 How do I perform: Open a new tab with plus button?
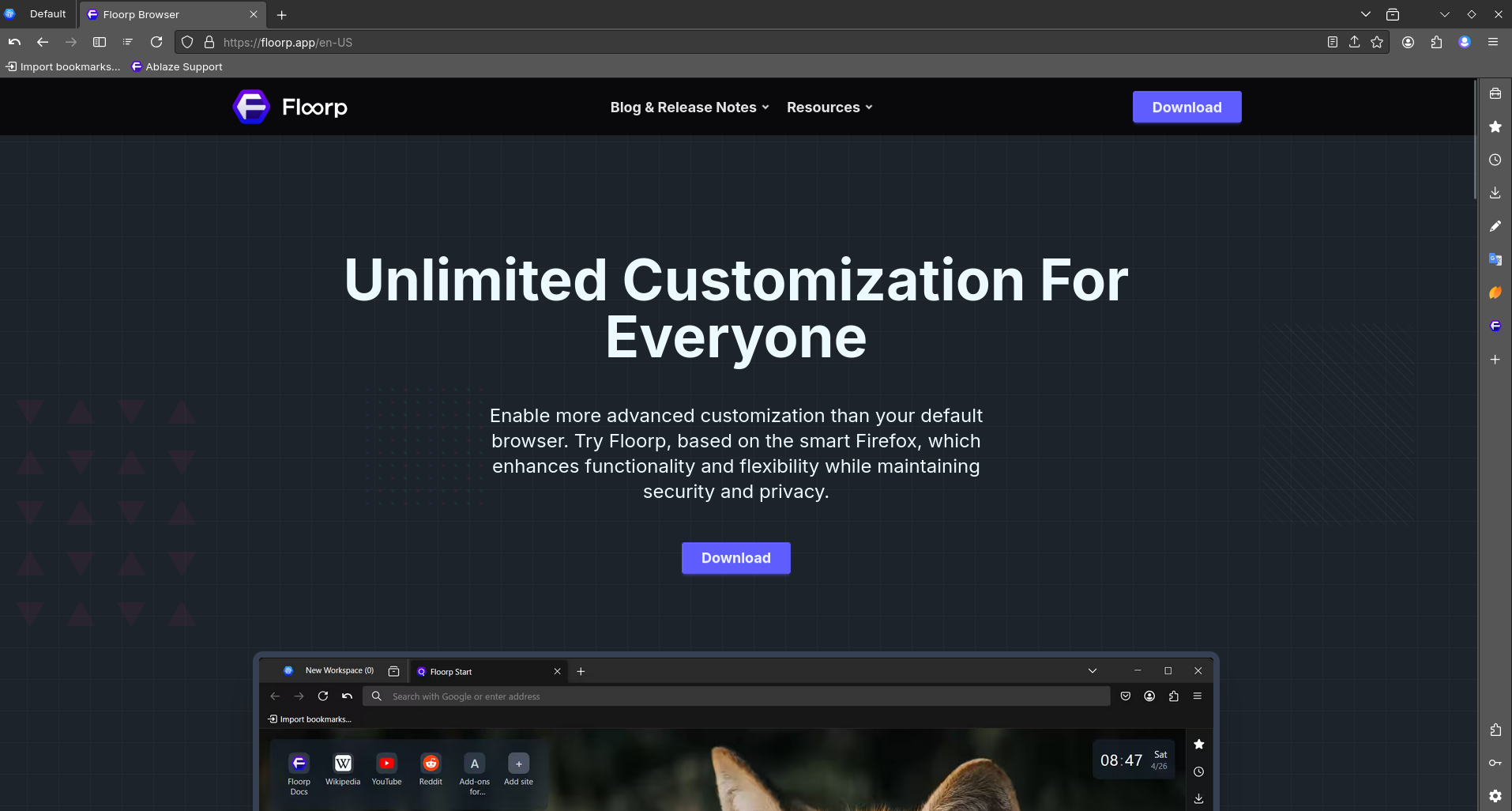pyautogui.click(x=281, y=14)
